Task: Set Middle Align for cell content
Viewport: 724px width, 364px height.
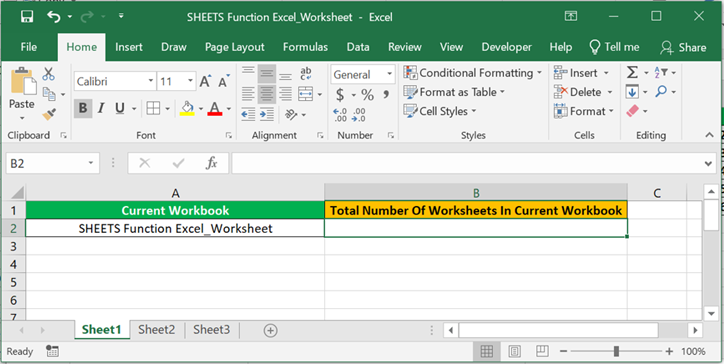Action: (267, 73)
